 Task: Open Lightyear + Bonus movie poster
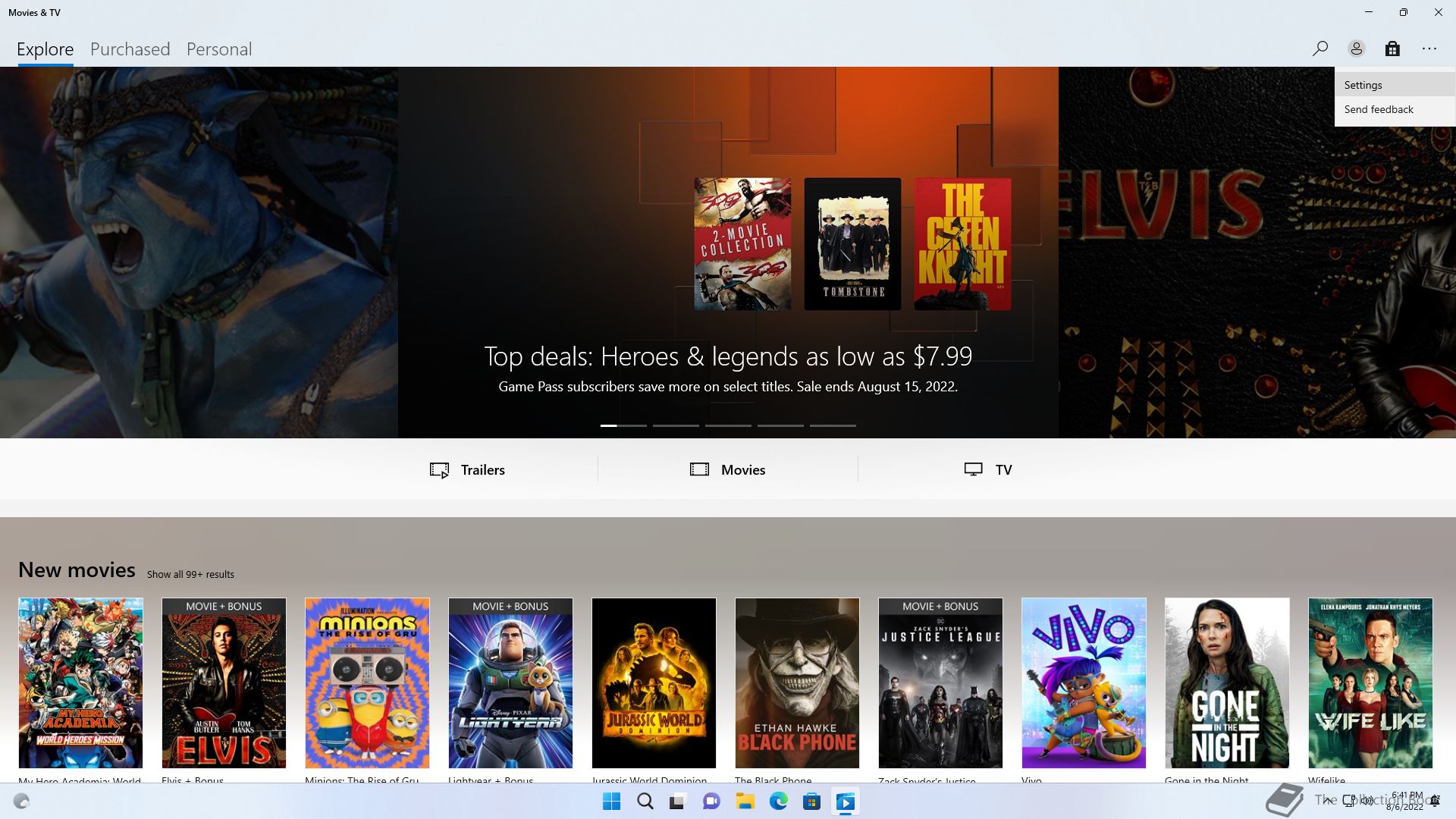pyautogui.click(x=510, y=683)
